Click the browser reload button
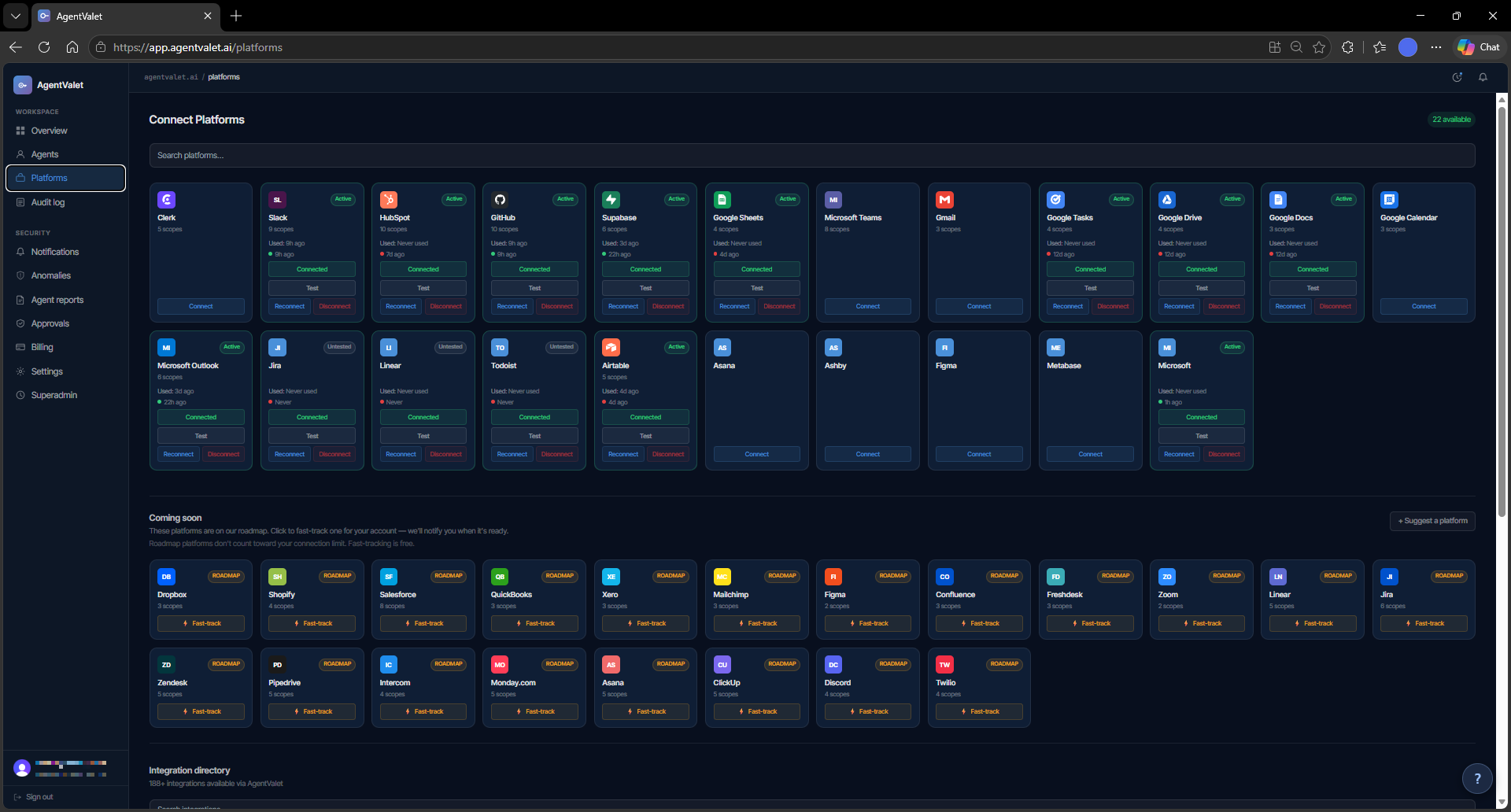Screen dimensions: 1511x812 coord(44,47)
